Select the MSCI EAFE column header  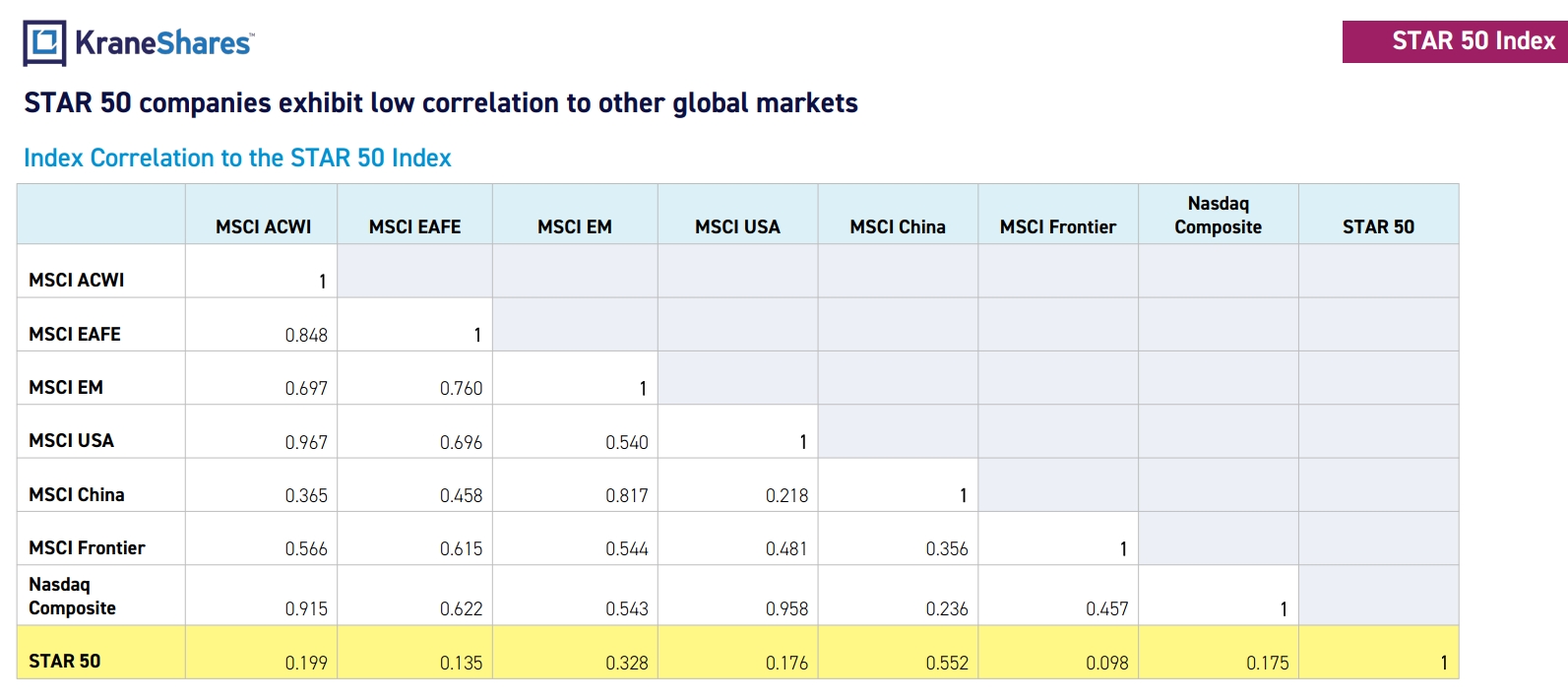click(x=414, y=226)
